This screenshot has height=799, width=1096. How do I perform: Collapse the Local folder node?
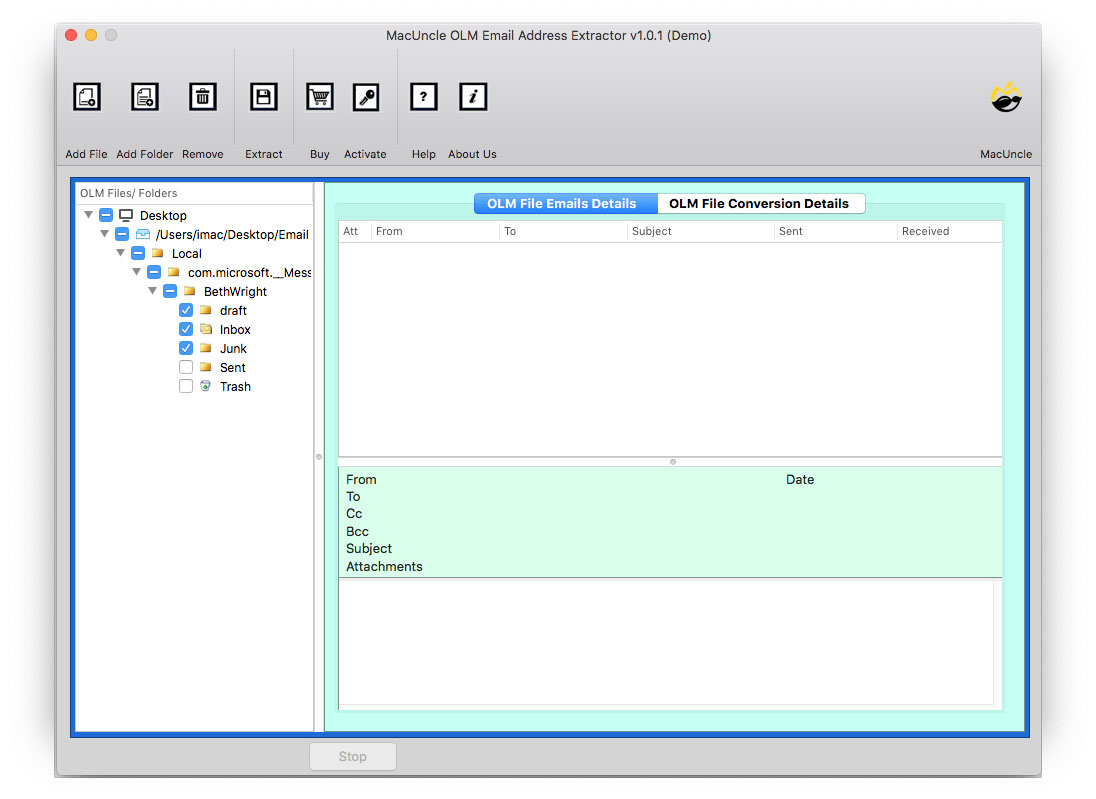[120, 252]
